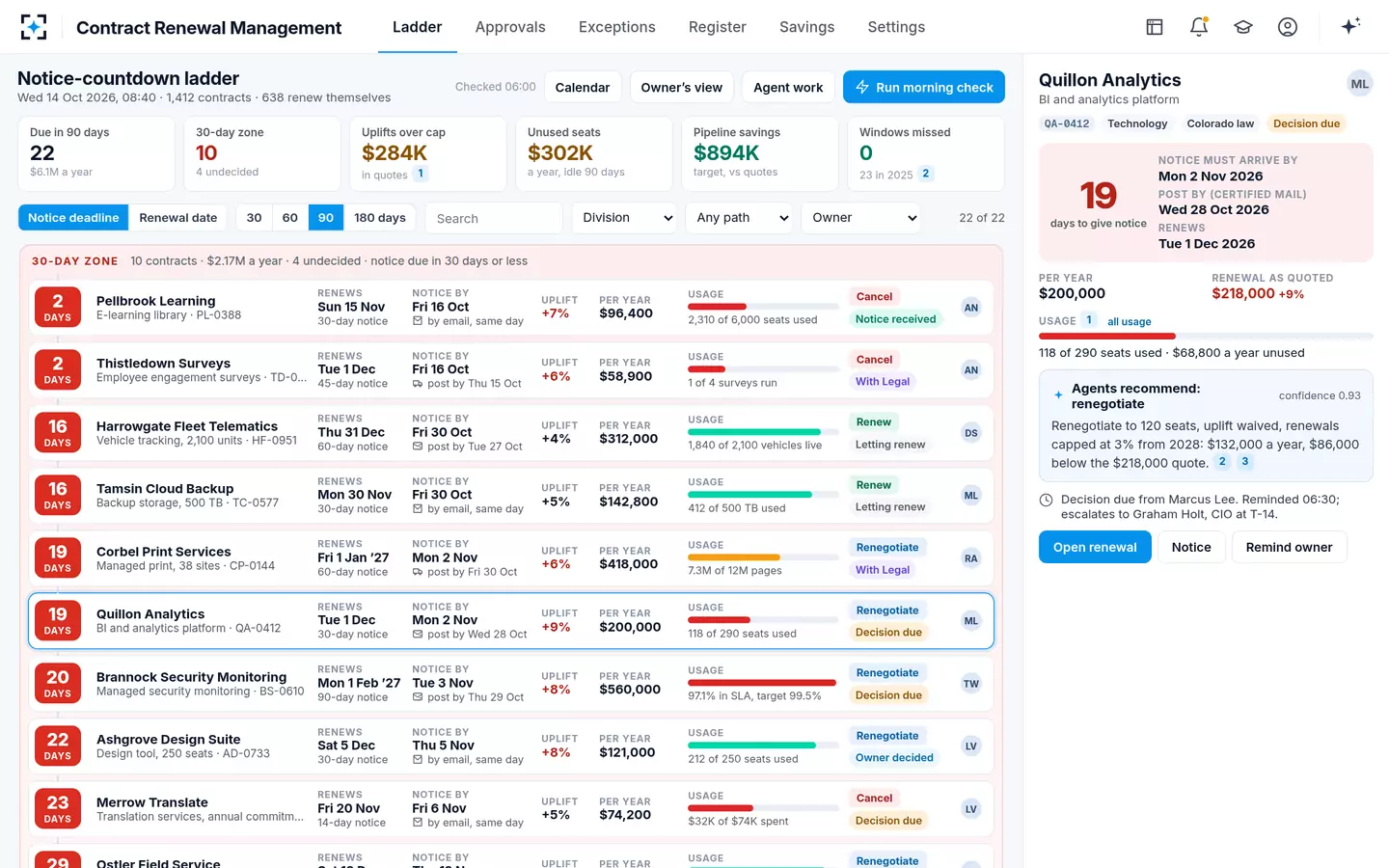This screenshot has height=868, width=1389.
Task: Click the citation badge 1 beside Usage label
Action: 1089,320
